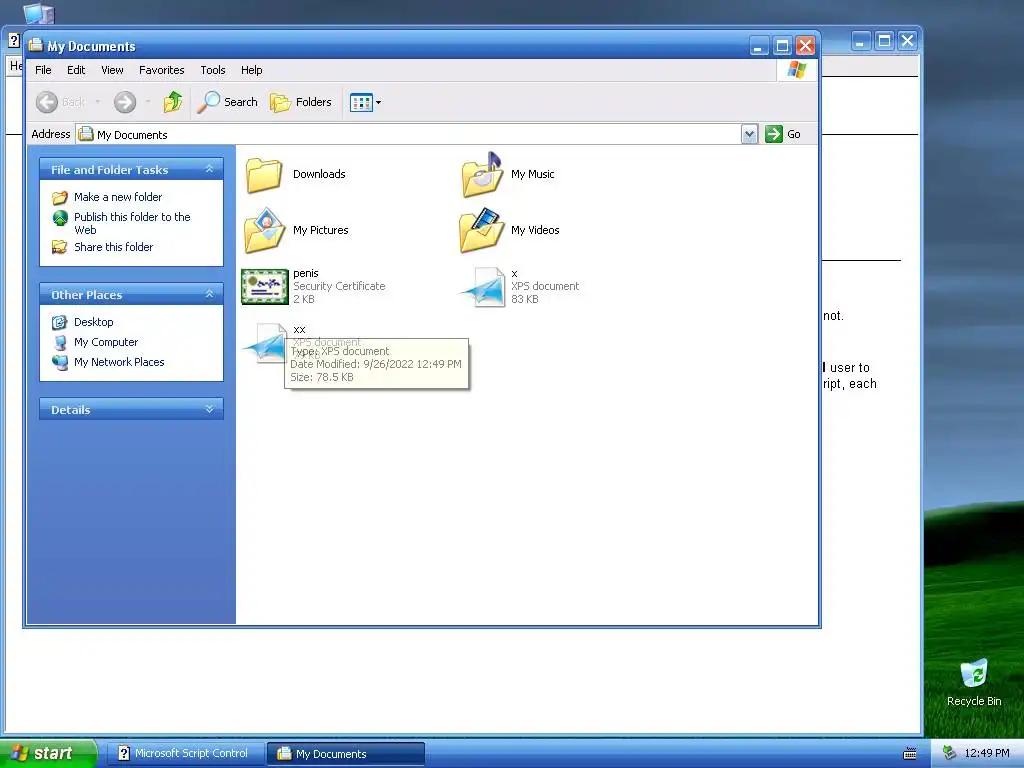Open the Edit menu
Viewport: 1024px width, 768px height.
(x=76, y=70)
